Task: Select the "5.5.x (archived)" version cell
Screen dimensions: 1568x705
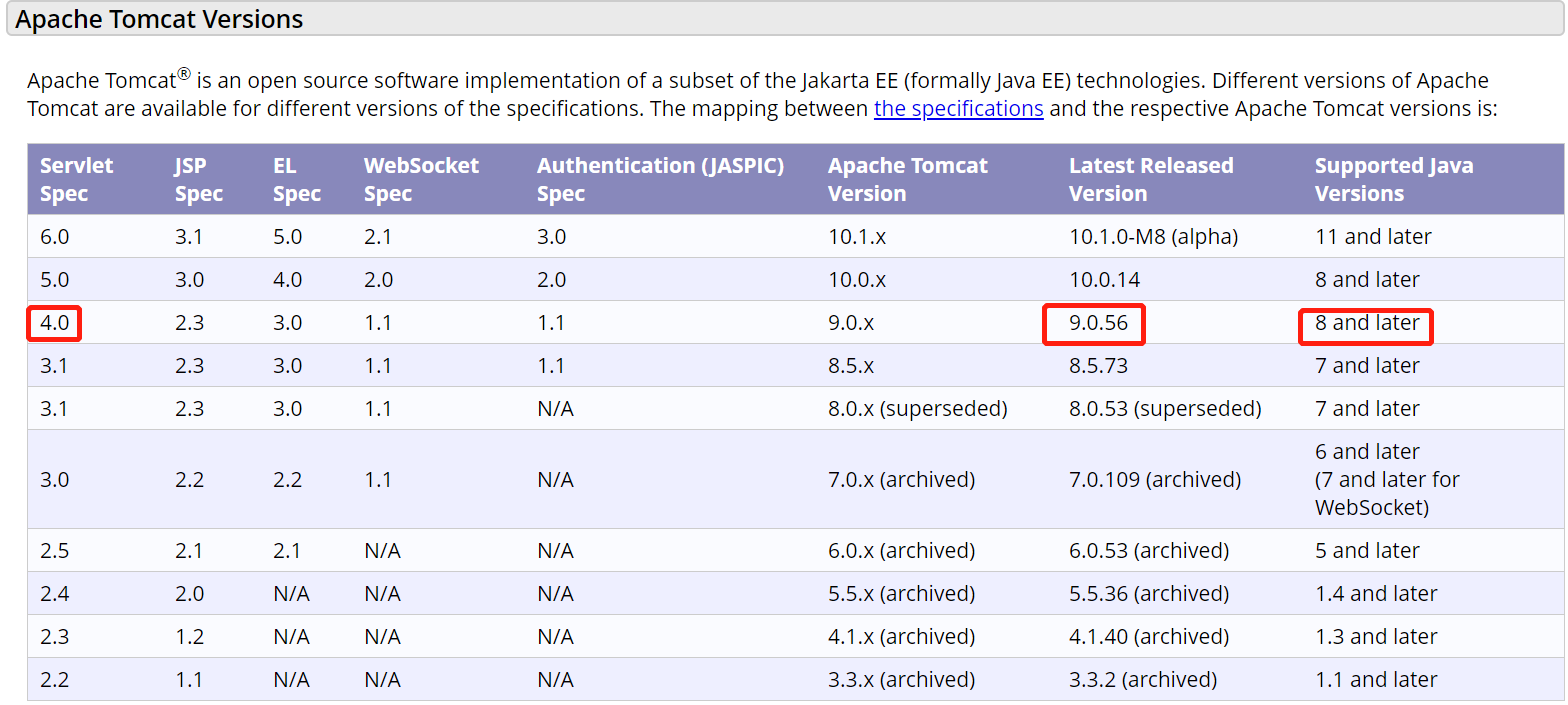Action: (901, 594)
